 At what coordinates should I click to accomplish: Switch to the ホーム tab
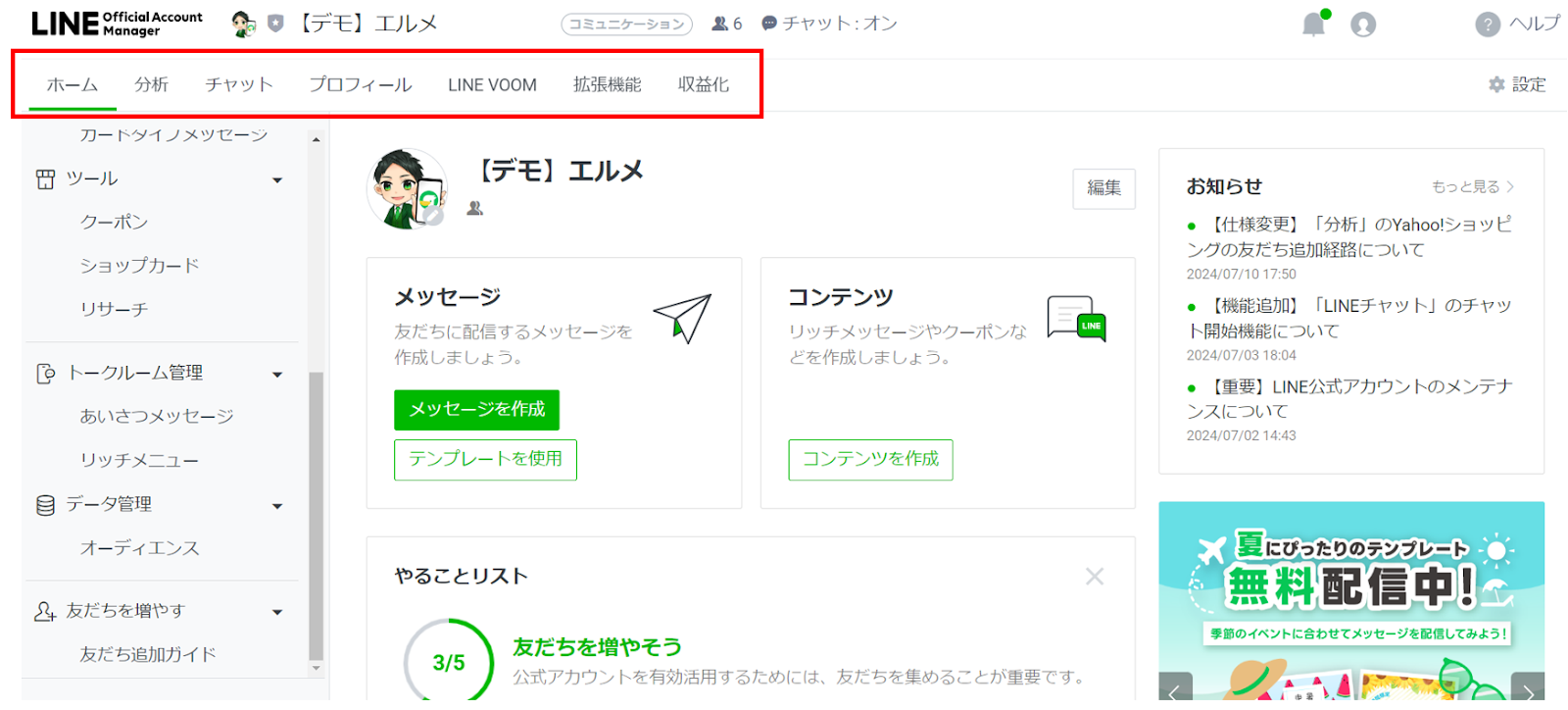click(x=73, y=85)
